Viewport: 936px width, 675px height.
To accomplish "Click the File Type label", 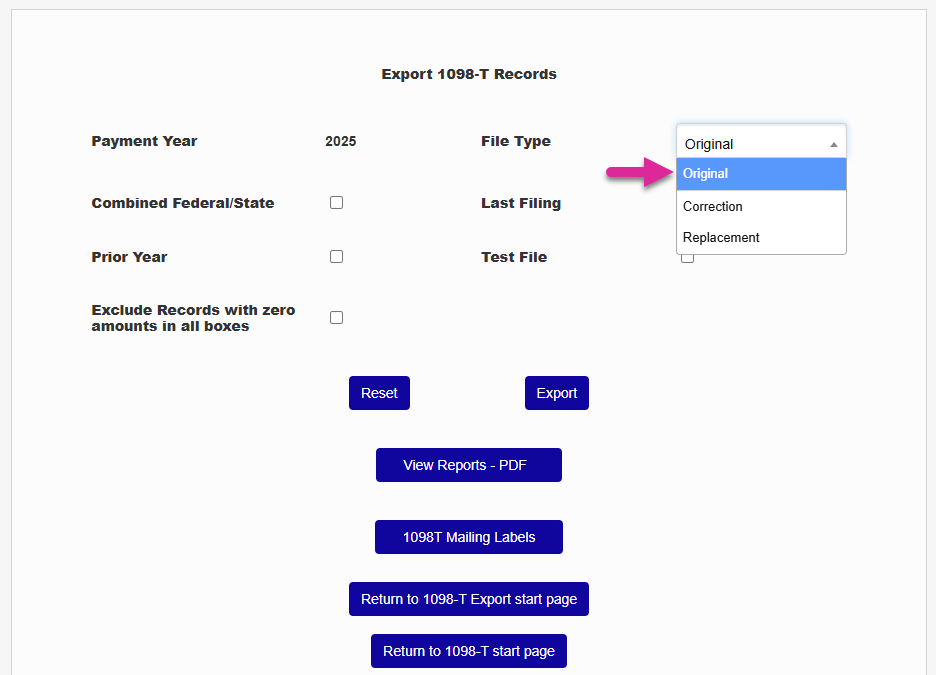I will [x=515, y=141].
